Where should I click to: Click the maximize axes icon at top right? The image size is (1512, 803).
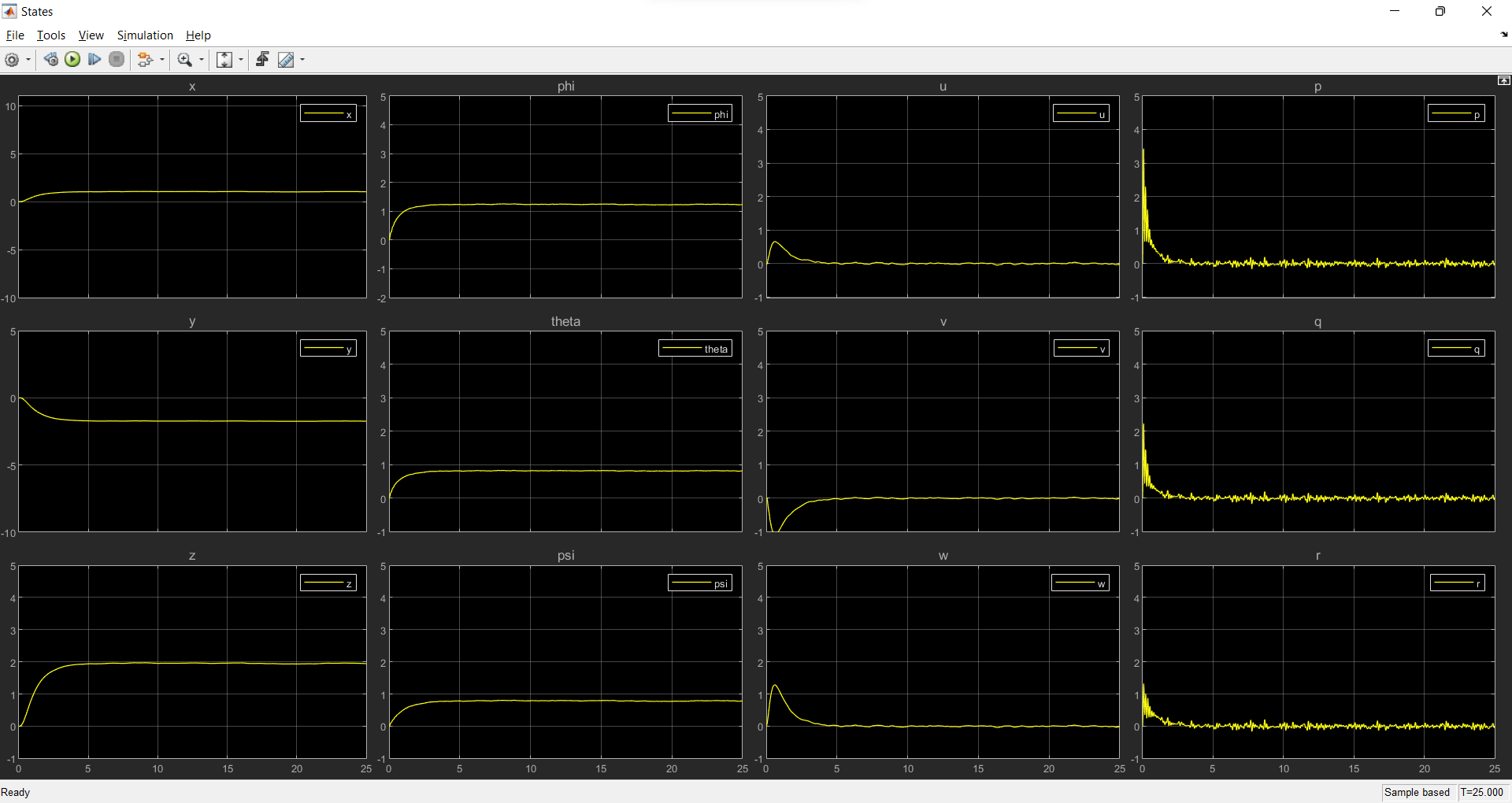[x=1503, y=80]
